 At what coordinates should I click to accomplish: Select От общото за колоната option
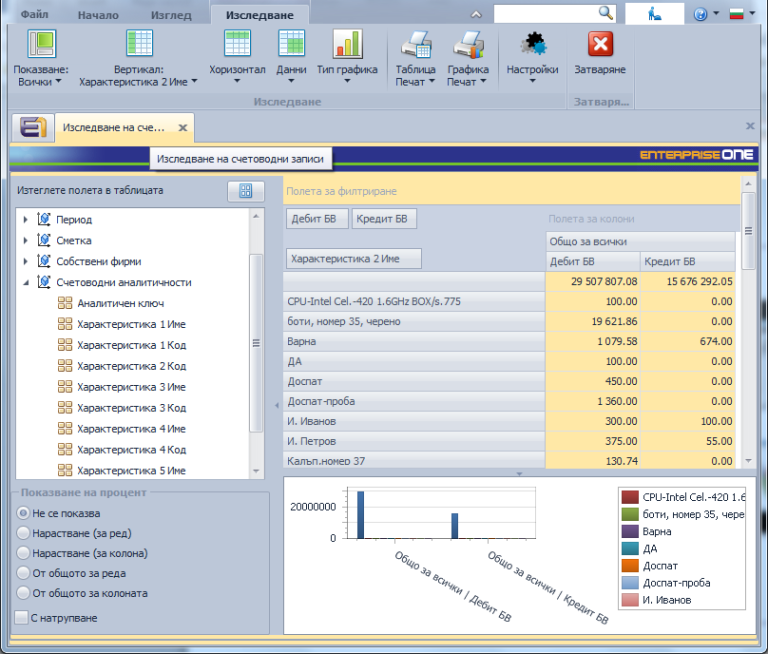24,593
